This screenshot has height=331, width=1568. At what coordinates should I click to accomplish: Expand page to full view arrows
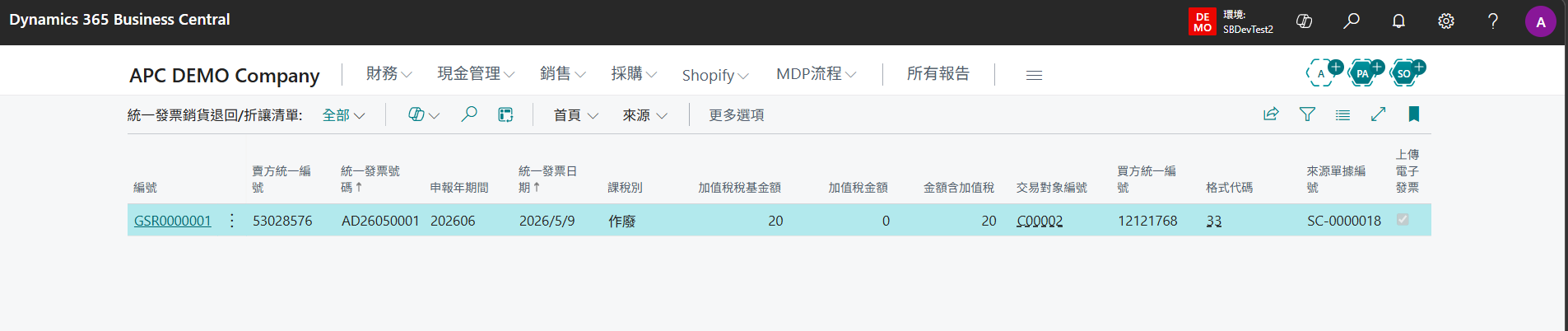tap(1379, 114)
